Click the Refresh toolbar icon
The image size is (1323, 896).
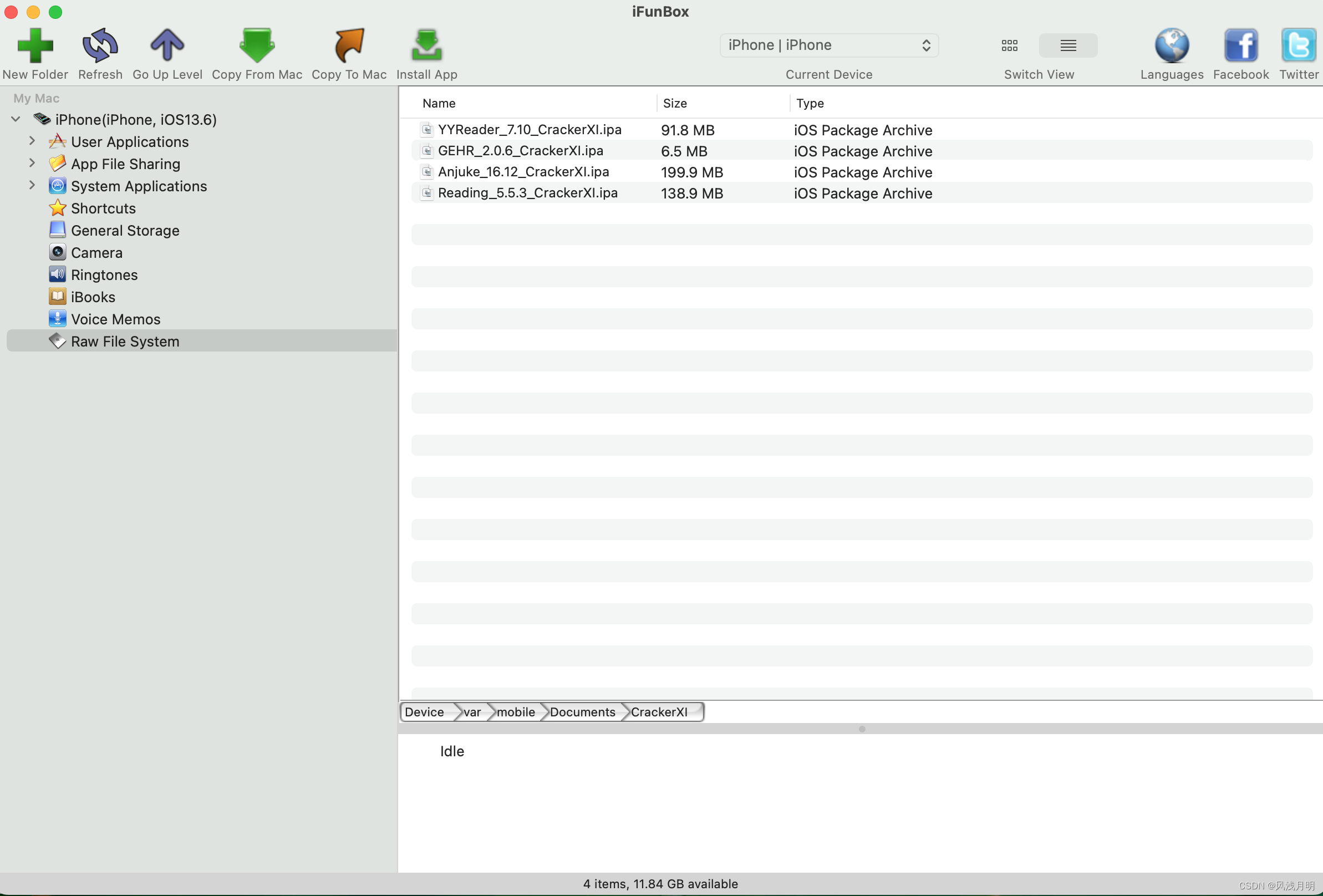tap(100, 45)
